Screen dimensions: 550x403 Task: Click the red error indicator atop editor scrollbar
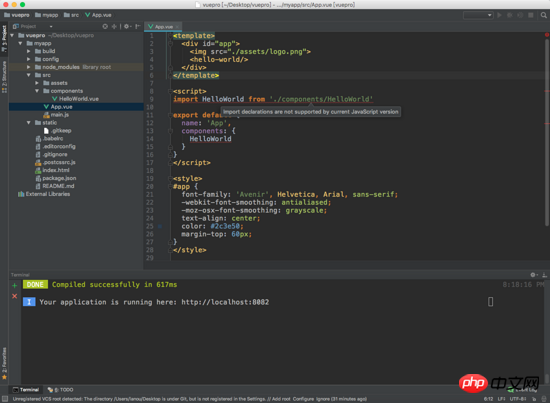coord(547,35)
